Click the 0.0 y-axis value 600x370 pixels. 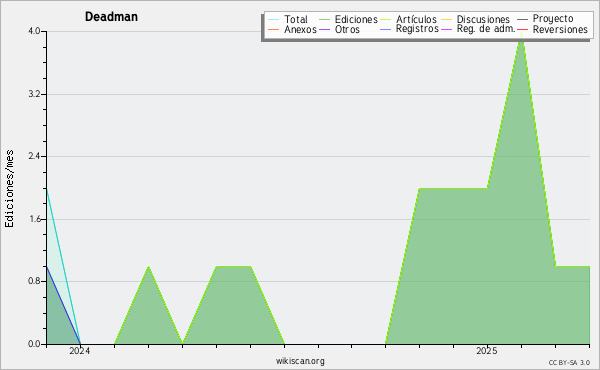pyautogui.click(x=34, y=344)
